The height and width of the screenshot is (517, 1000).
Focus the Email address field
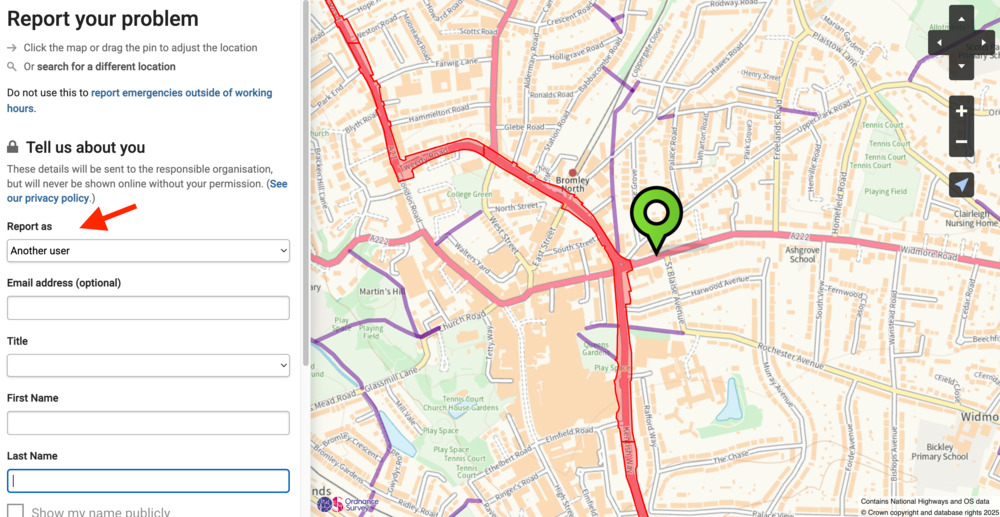pyautogui.click(x=148, y=308)
